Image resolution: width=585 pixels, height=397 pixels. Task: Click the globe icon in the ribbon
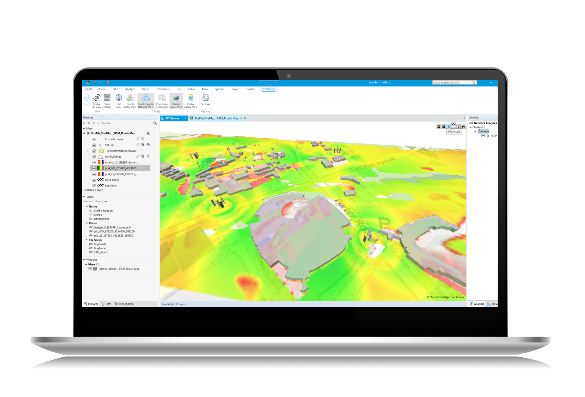pos(119,98)
